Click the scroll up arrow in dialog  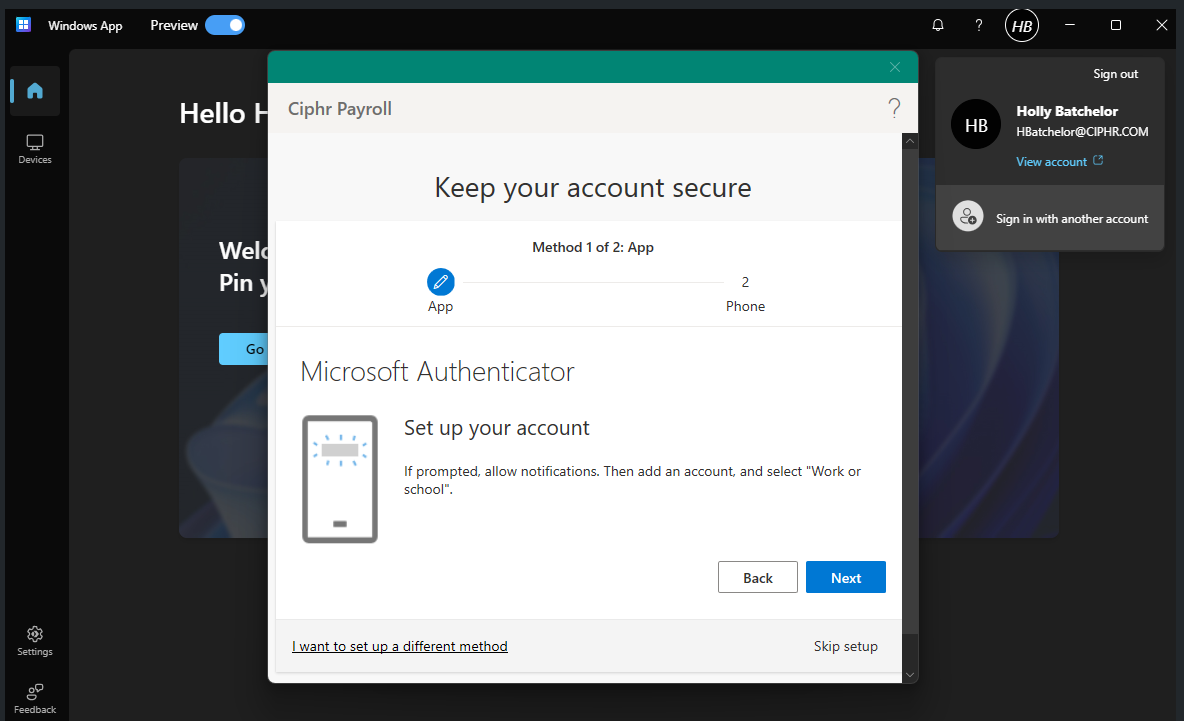click(910, 141)
